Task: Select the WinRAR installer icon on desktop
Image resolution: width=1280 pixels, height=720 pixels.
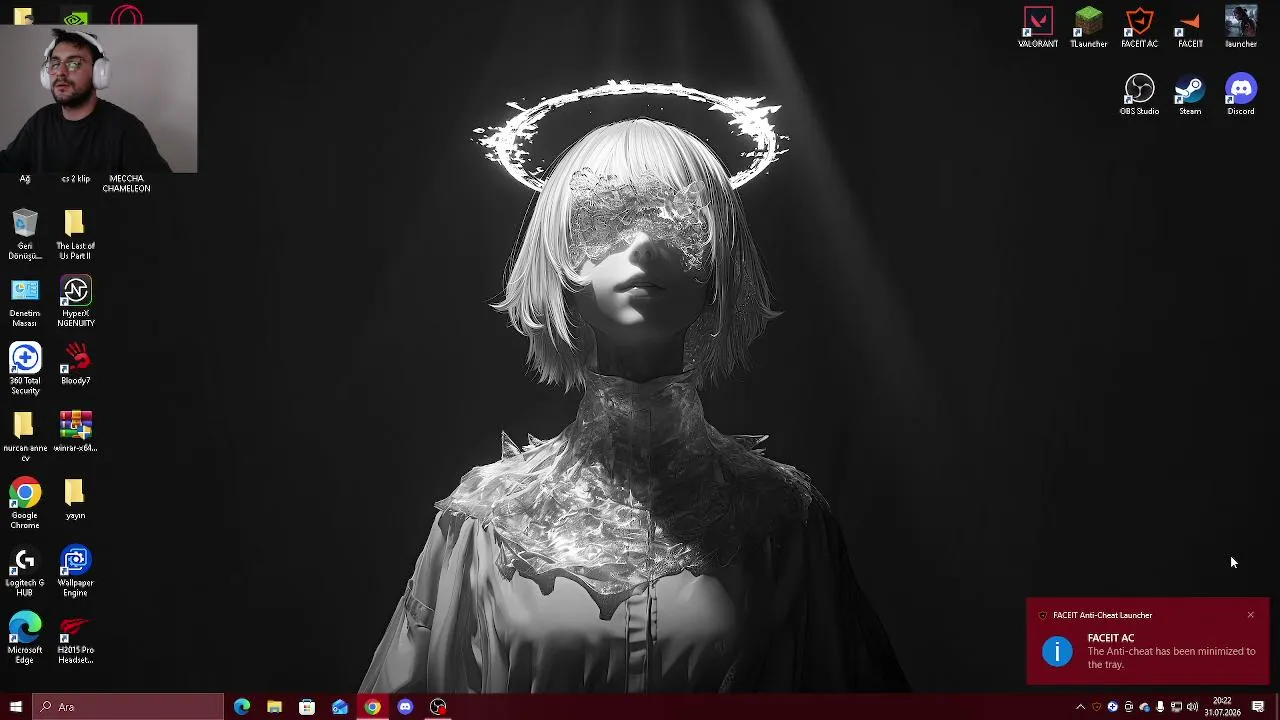Action: (x=76, y=432)
